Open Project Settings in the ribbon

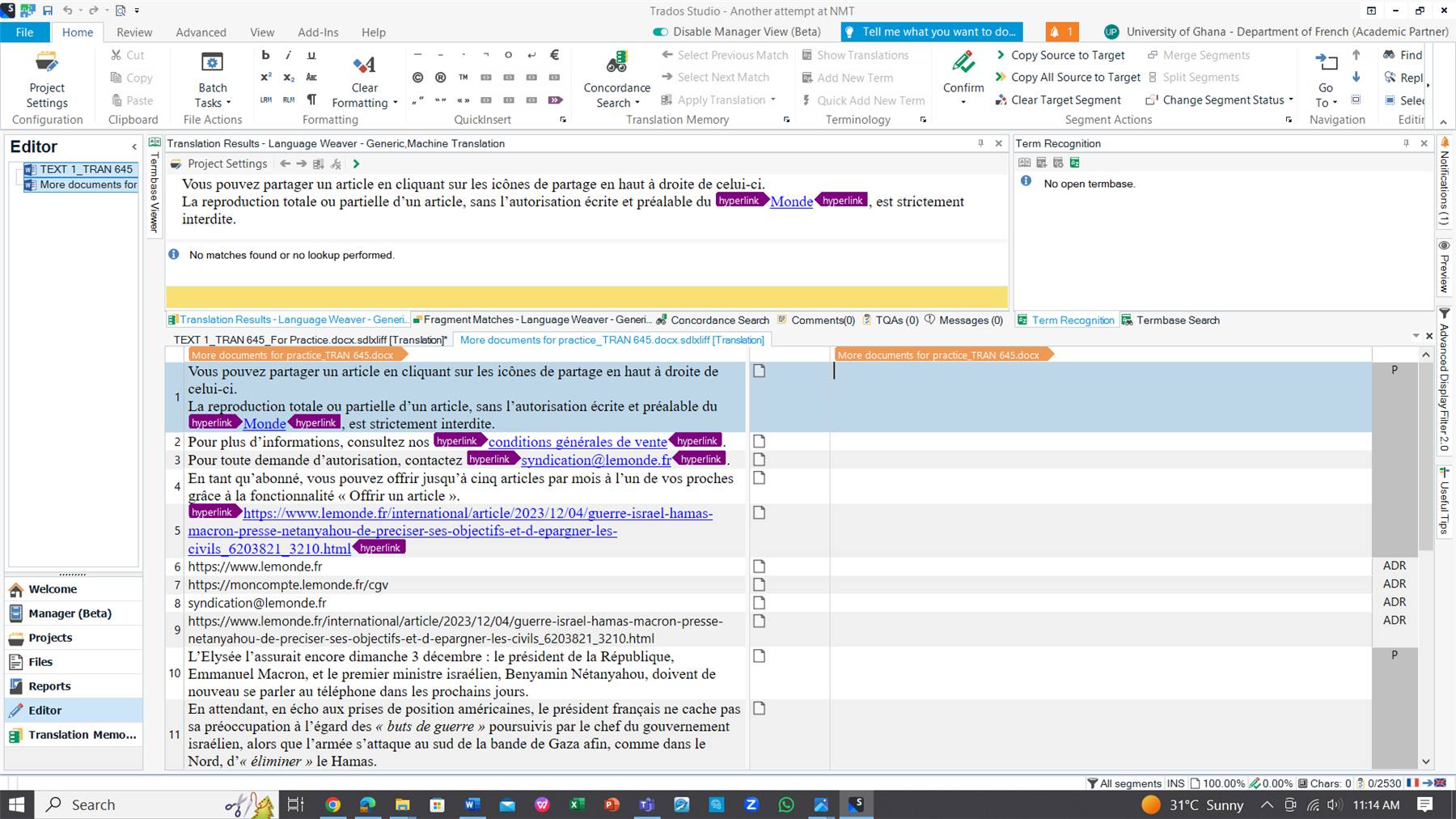(x=47, y=79)
